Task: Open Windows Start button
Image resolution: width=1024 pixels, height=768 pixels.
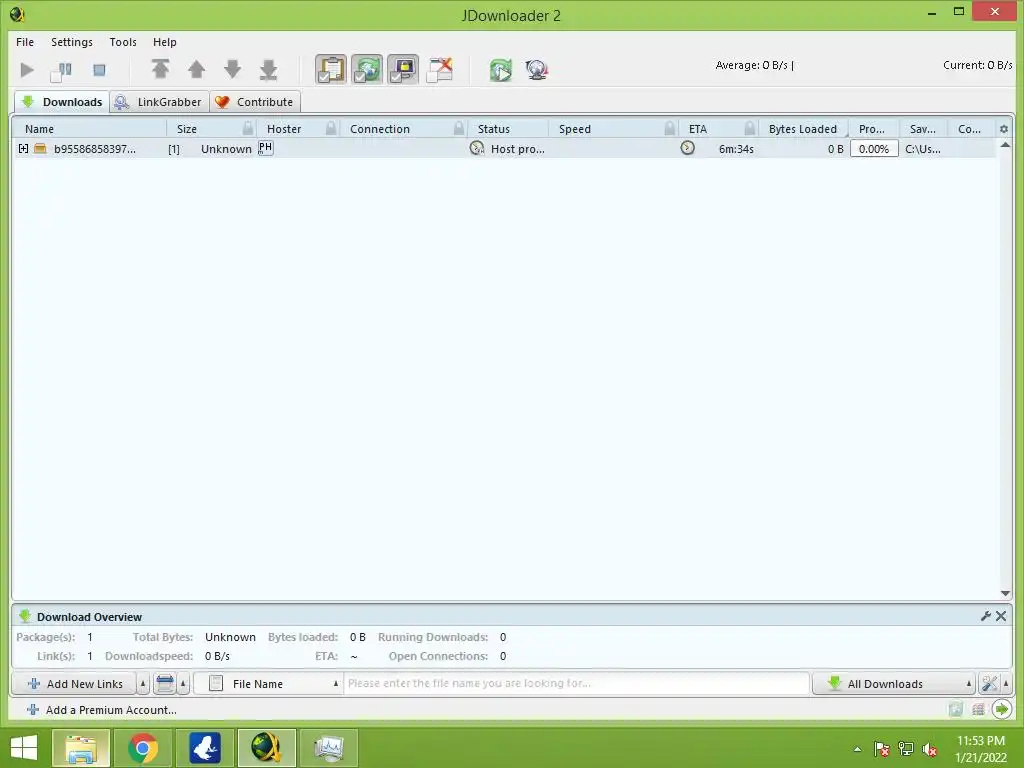Action: click(24, 748)
